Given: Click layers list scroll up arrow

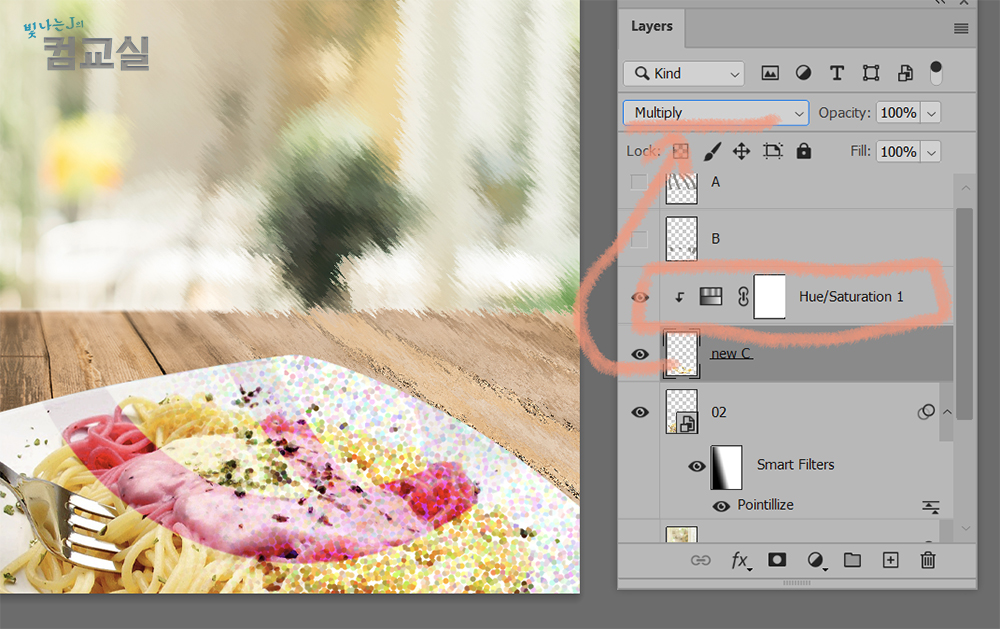Looking at the screenshot, I should [x=966, y=188].
